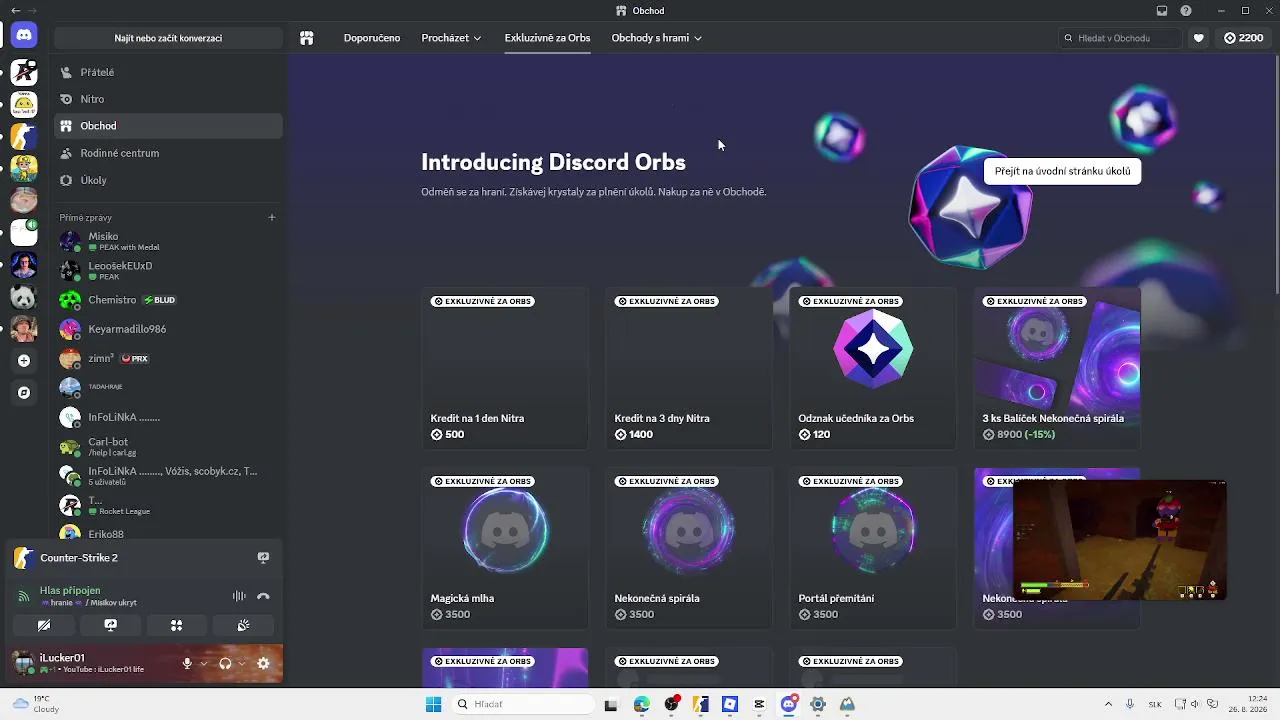Click Najít nebo začít konverzaci button
Image resolution: width=1280 pixels, height=720 pixels.
pyautogui.click(x=168, y=38)
